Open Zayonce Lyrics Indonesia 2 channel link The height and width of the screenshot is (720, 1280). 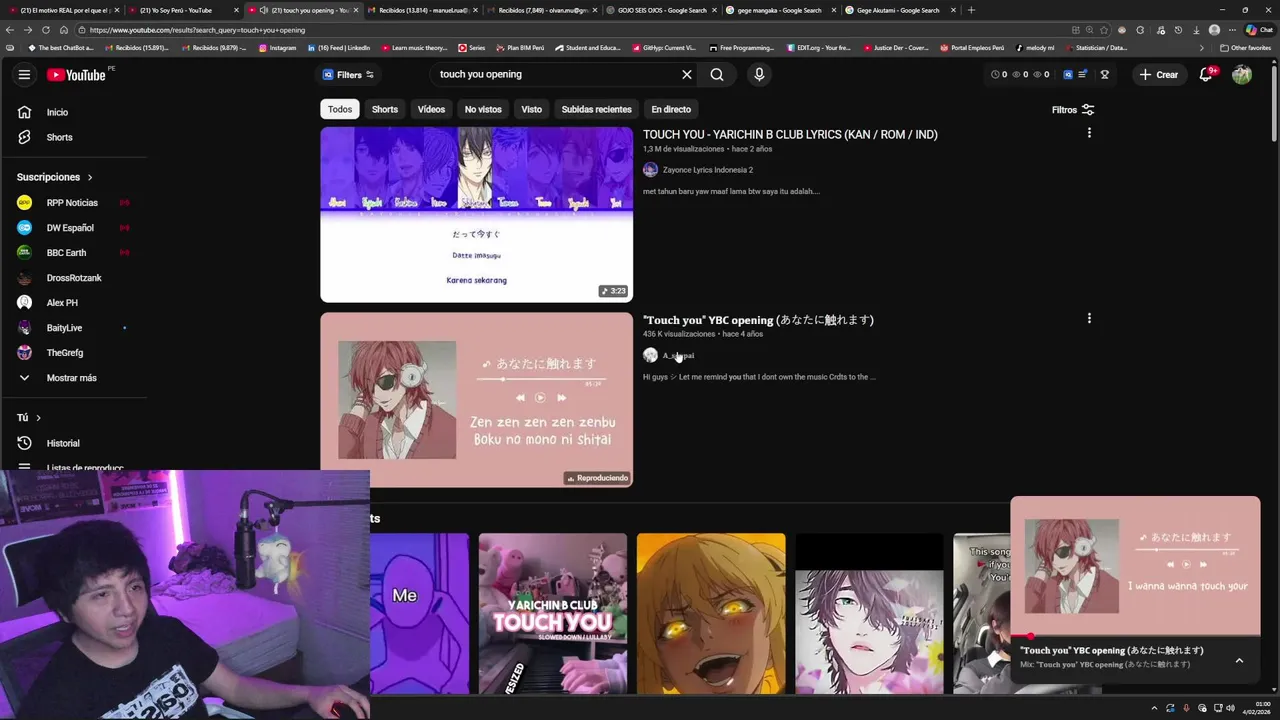tap(707, 170)
